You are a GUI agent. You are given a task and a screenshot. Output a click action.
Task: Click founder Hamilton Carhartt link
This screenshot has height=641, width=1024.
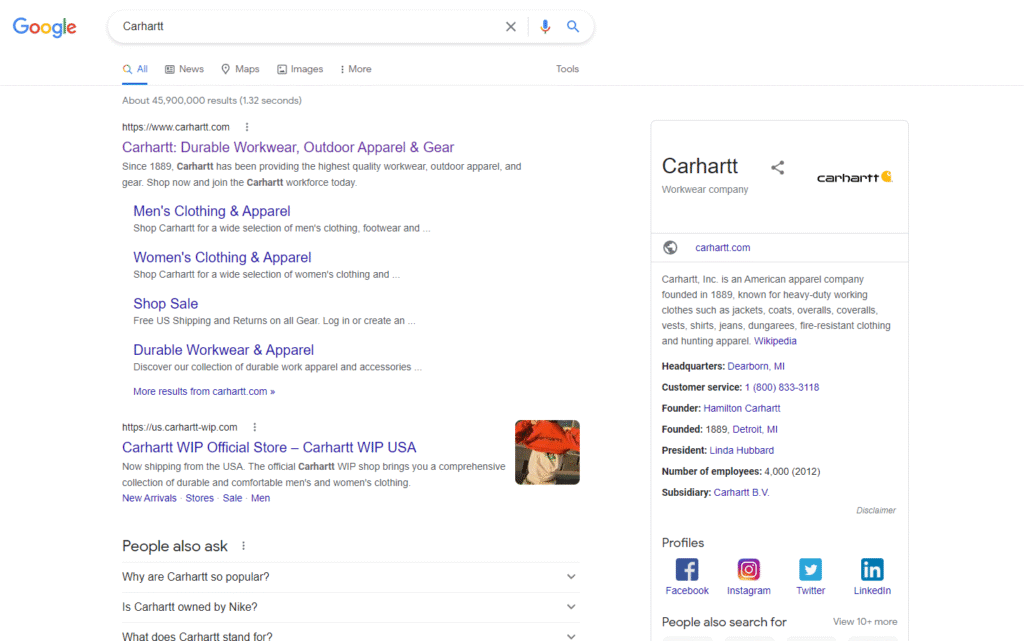pos(741,409)
